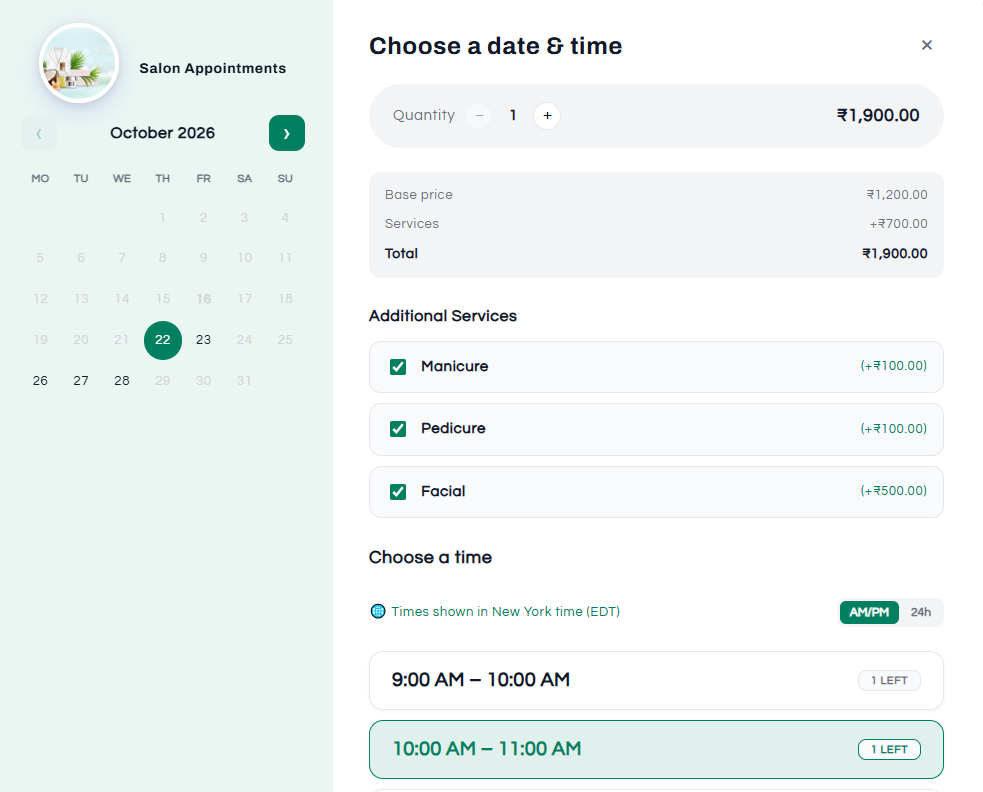Click the globe timezone icon

pos(377,611)
